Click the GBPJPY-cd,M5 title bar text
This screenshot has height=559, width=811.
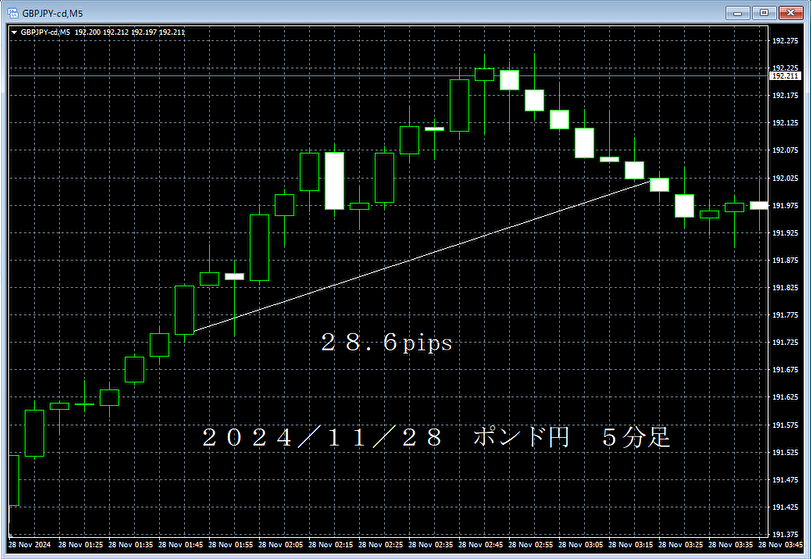coord(52,13)
